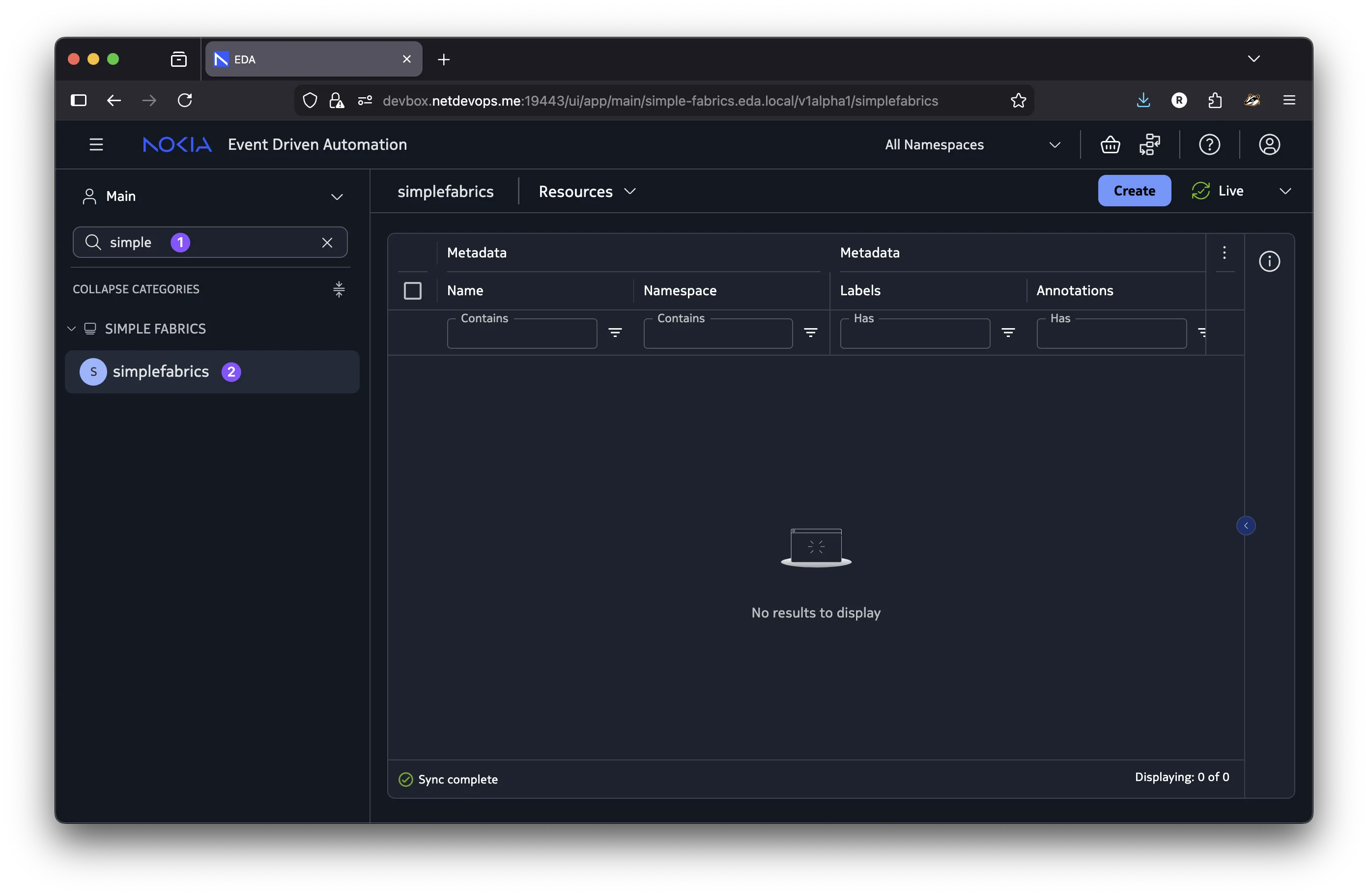The width and height of the screenshot is (1368, 896).
Task: Reload the page with the browser refresh icon
Action: point(184,101)
